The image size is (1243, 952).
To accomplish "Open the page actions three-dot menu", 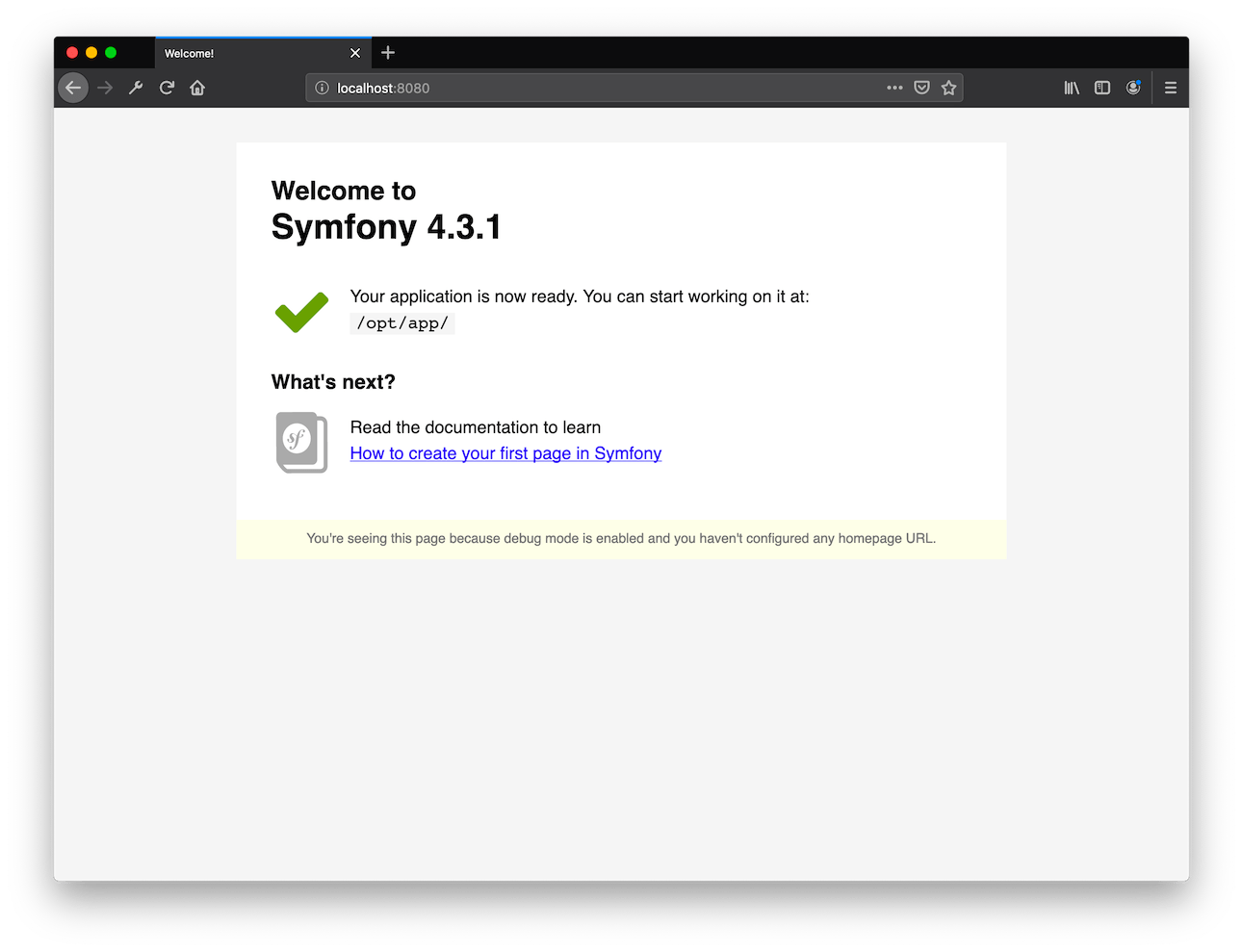I will (x=894, y=88).
